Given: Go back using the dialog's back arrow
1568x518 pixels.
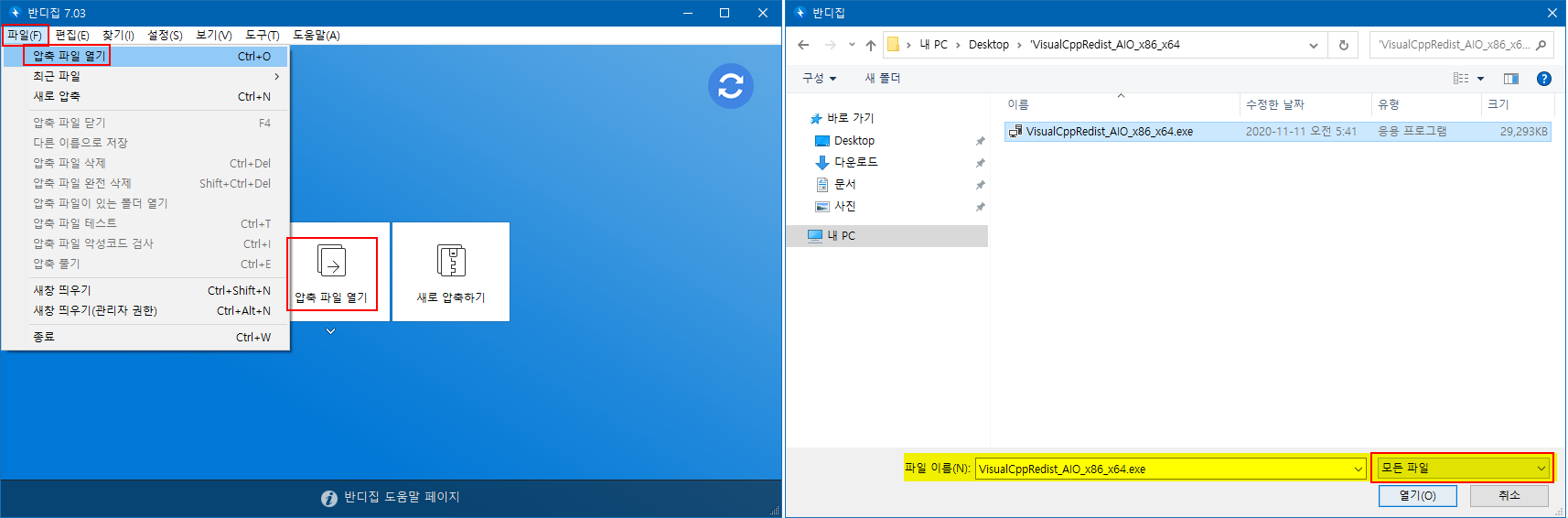Looking at the screenshot, I should 803,45.
